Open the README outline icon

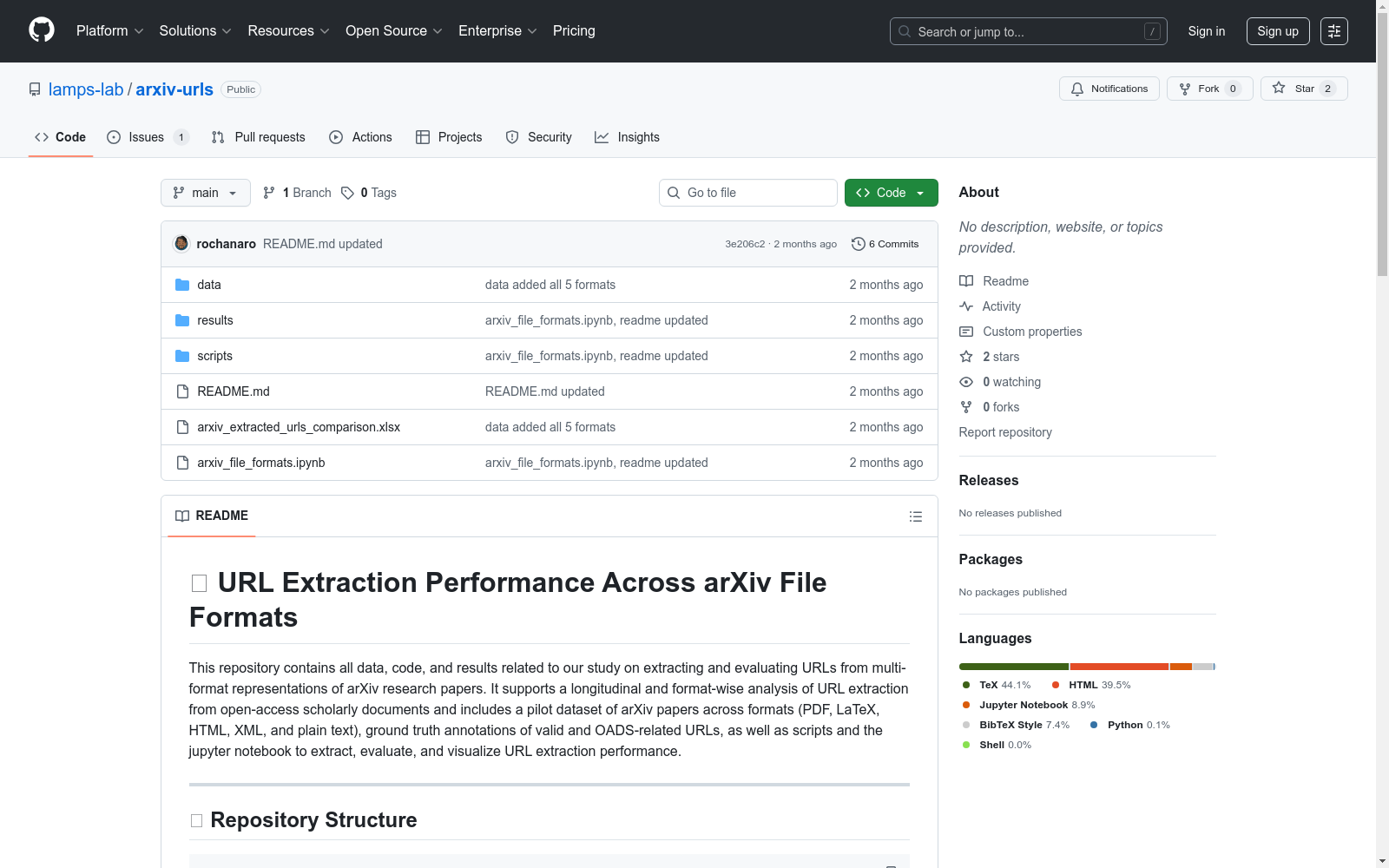click(x=916, y=516)
